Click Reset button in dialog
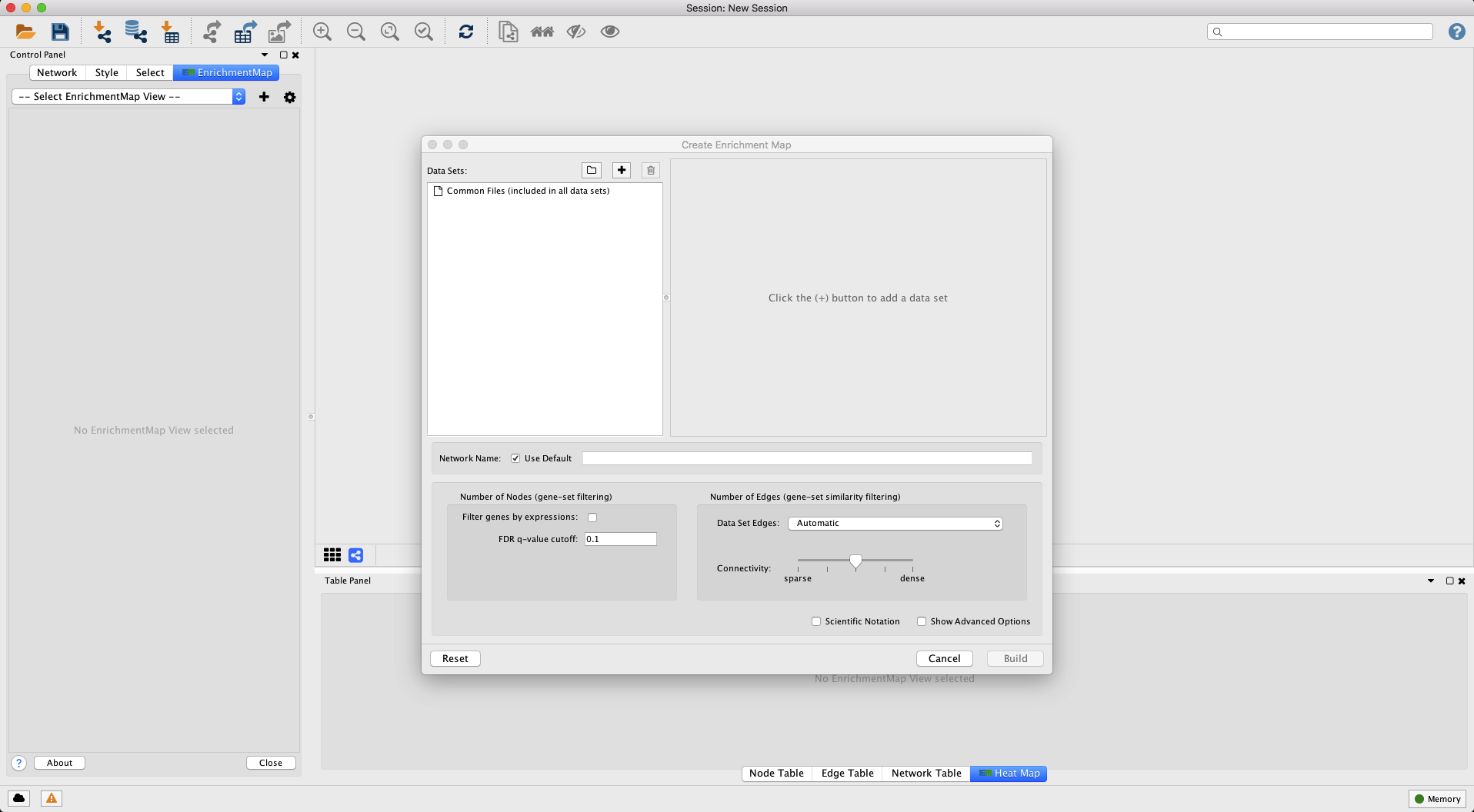Screen dimensions: 1474x812 tap(455, 659)
